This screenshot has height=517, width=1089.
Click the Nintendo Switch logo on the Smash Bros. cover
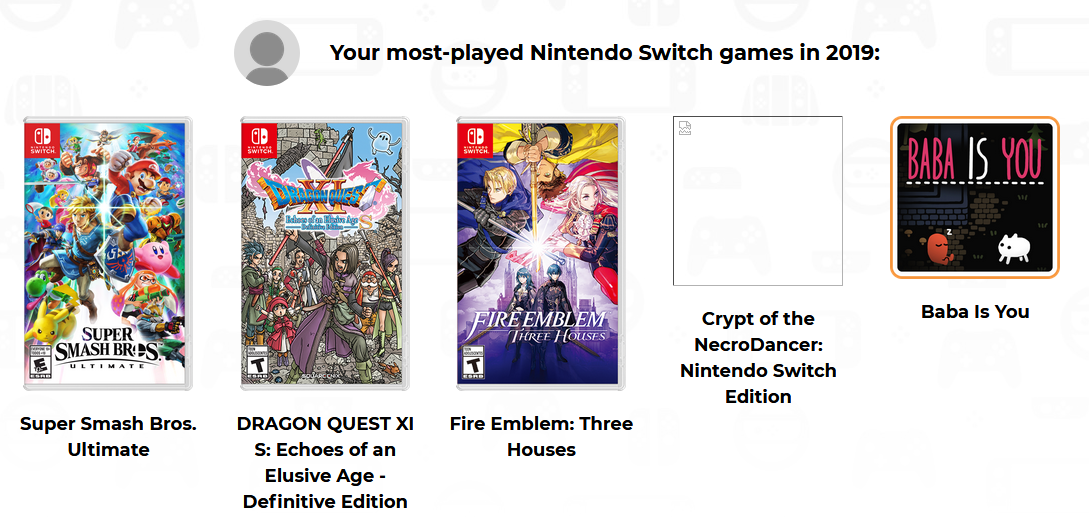[41, 138]
